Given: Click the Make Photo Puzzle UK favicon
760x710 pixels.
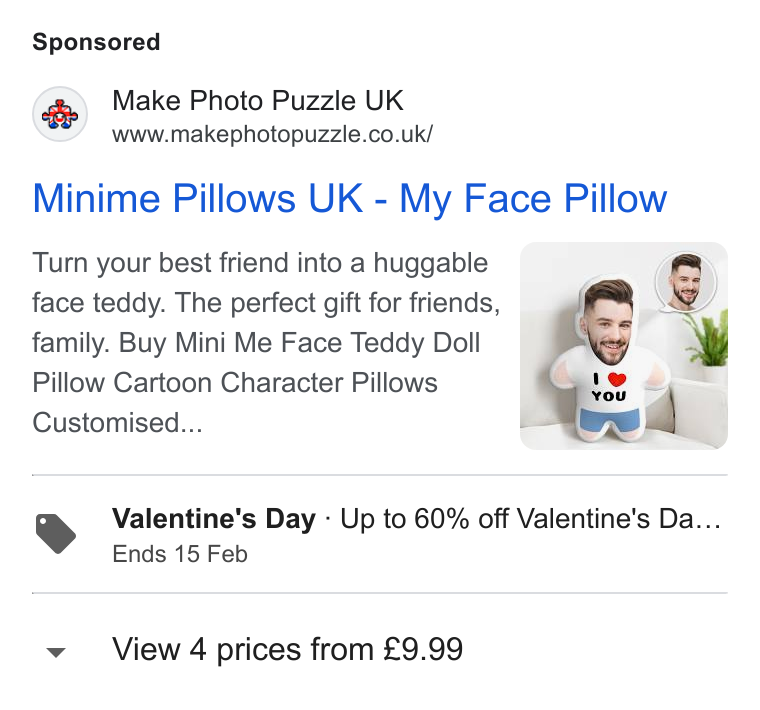Looking at the screenshot, I should click(x=60, y=114).
